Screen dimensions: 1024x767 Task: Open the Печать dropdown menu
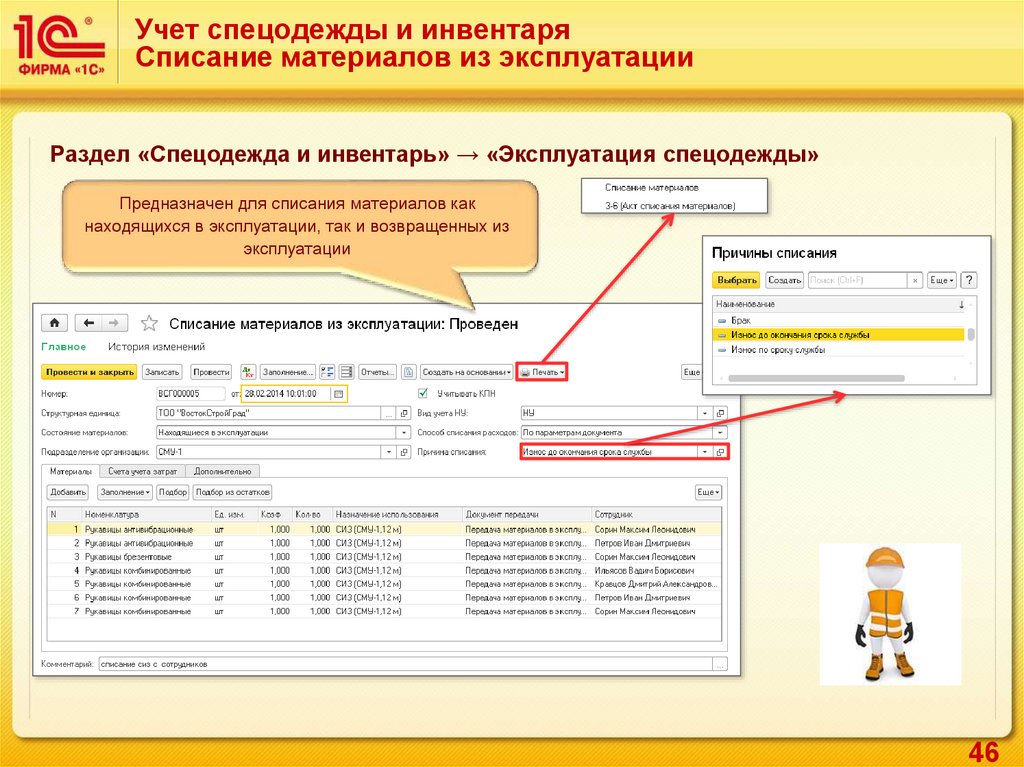[x=541, y=372]
